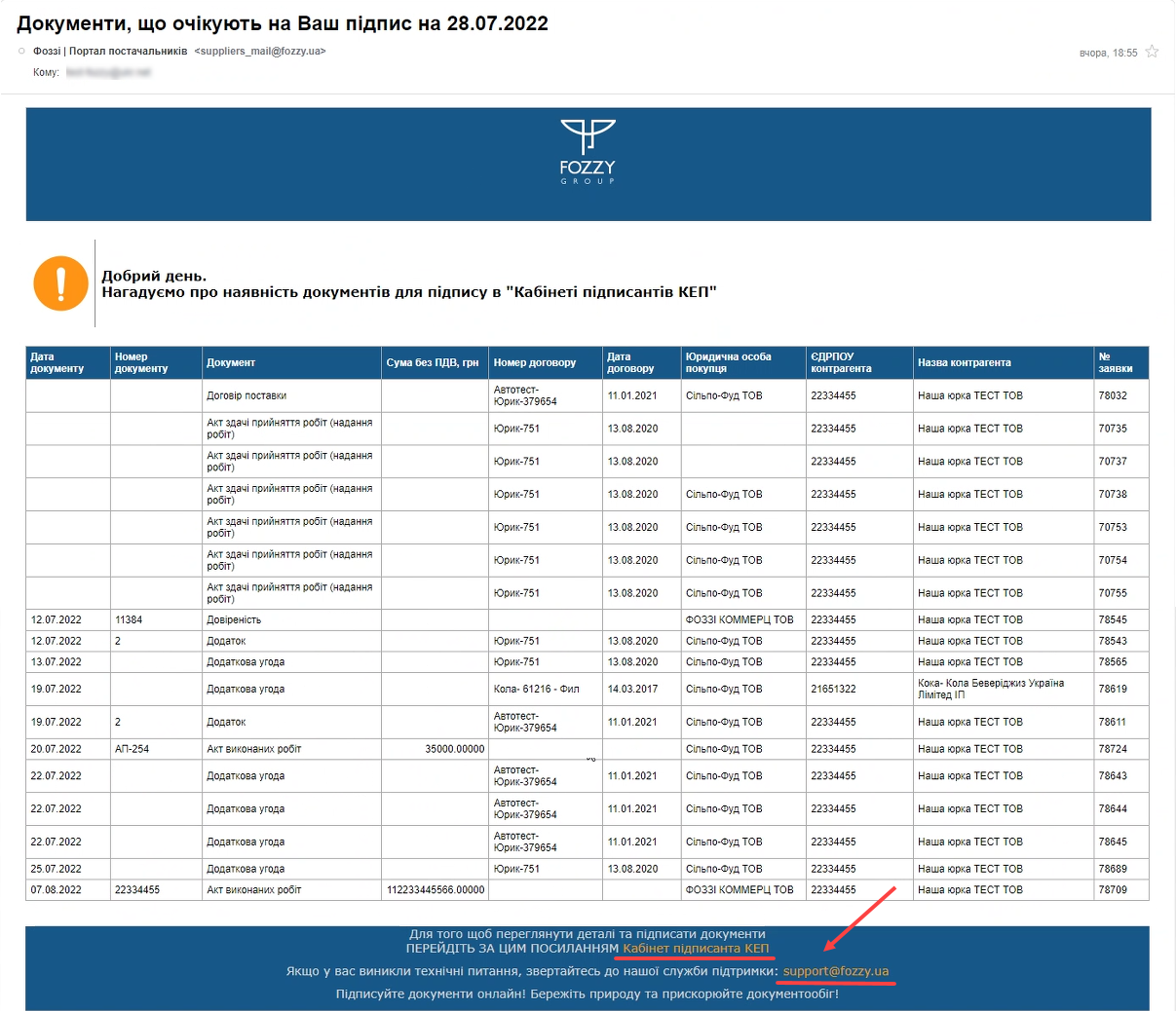Select document number АП-254

[x=133, y=749]
